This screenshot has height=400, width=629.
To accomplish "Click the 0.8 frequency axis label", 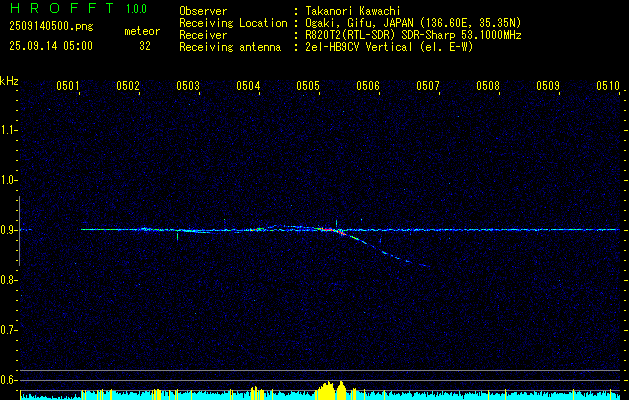I will pos(8,280).
